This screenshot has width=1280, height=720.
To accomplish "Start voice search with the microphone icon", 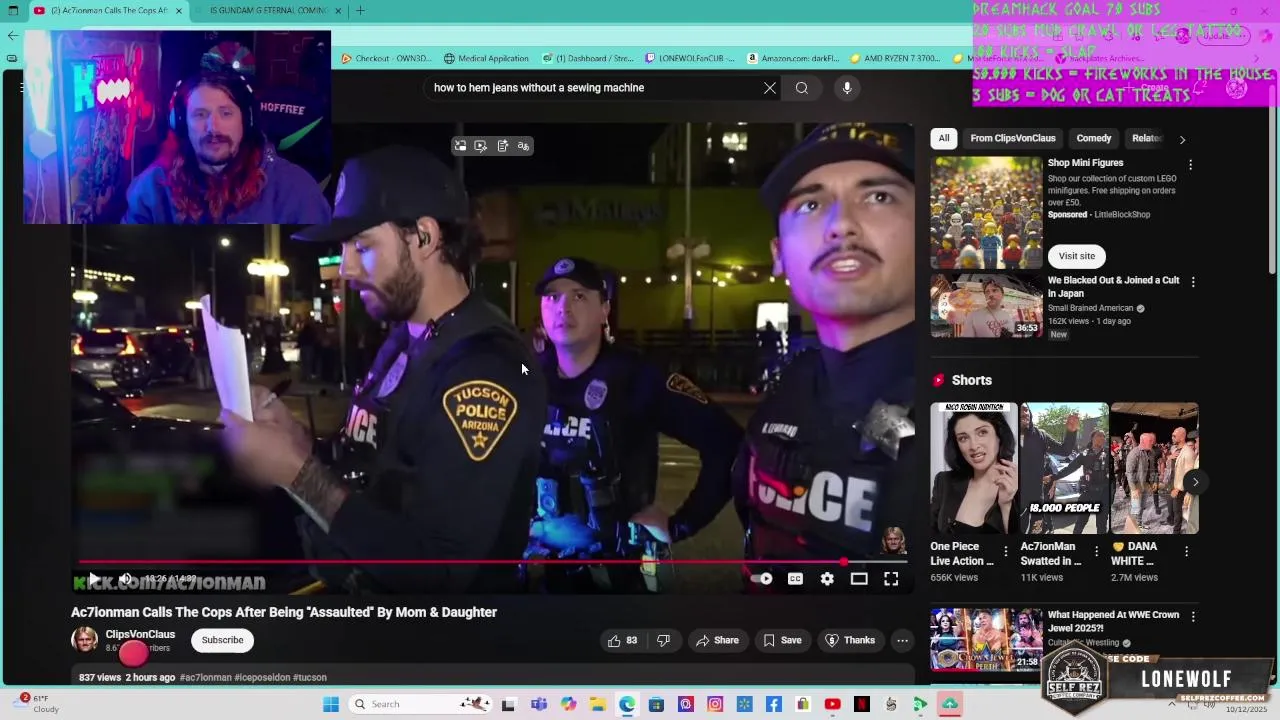I will 847,88.
